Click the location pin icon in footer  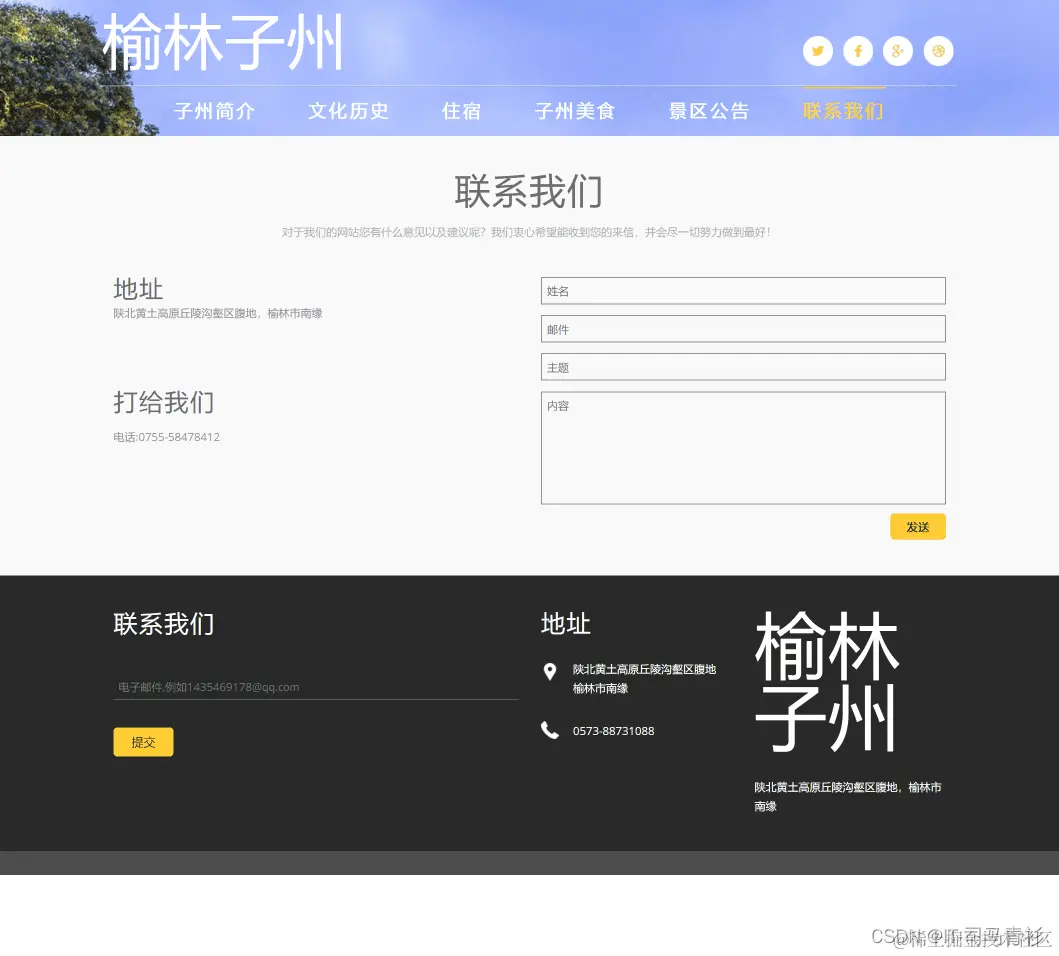pyautogui.click(x=550, y=672)
